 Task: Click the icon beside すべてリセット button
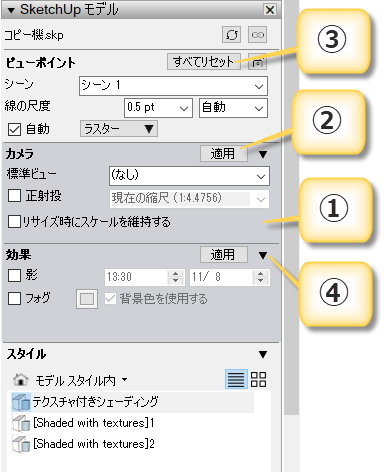click(257, 62)
